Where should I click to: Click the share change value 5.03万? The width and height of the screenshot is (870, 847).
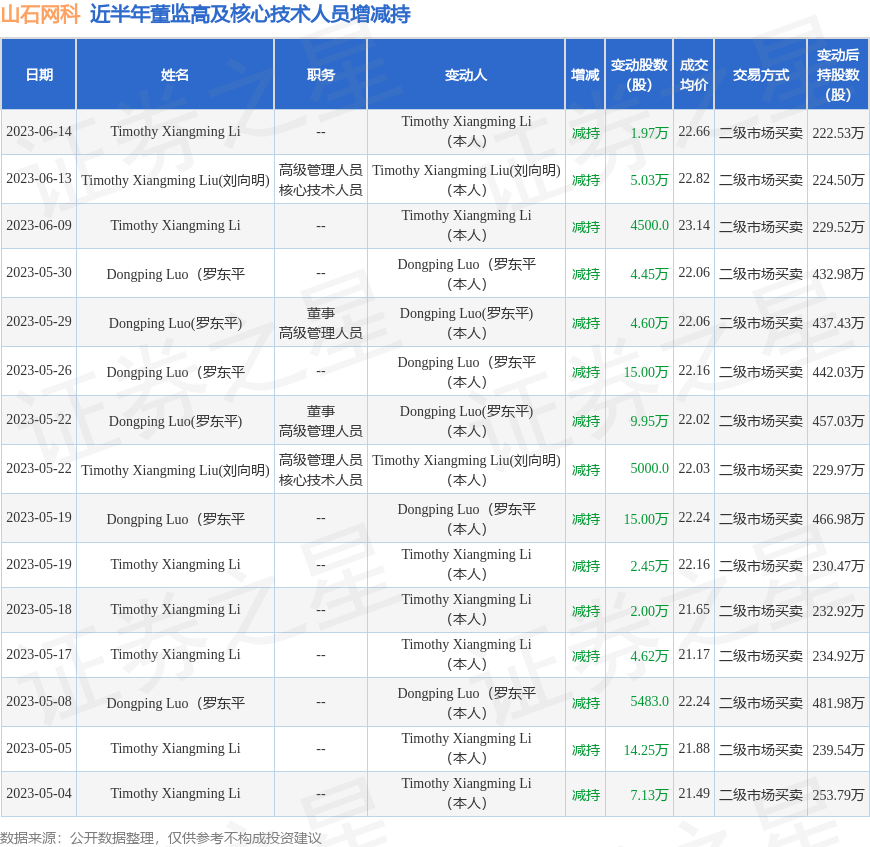click(649, 180)
